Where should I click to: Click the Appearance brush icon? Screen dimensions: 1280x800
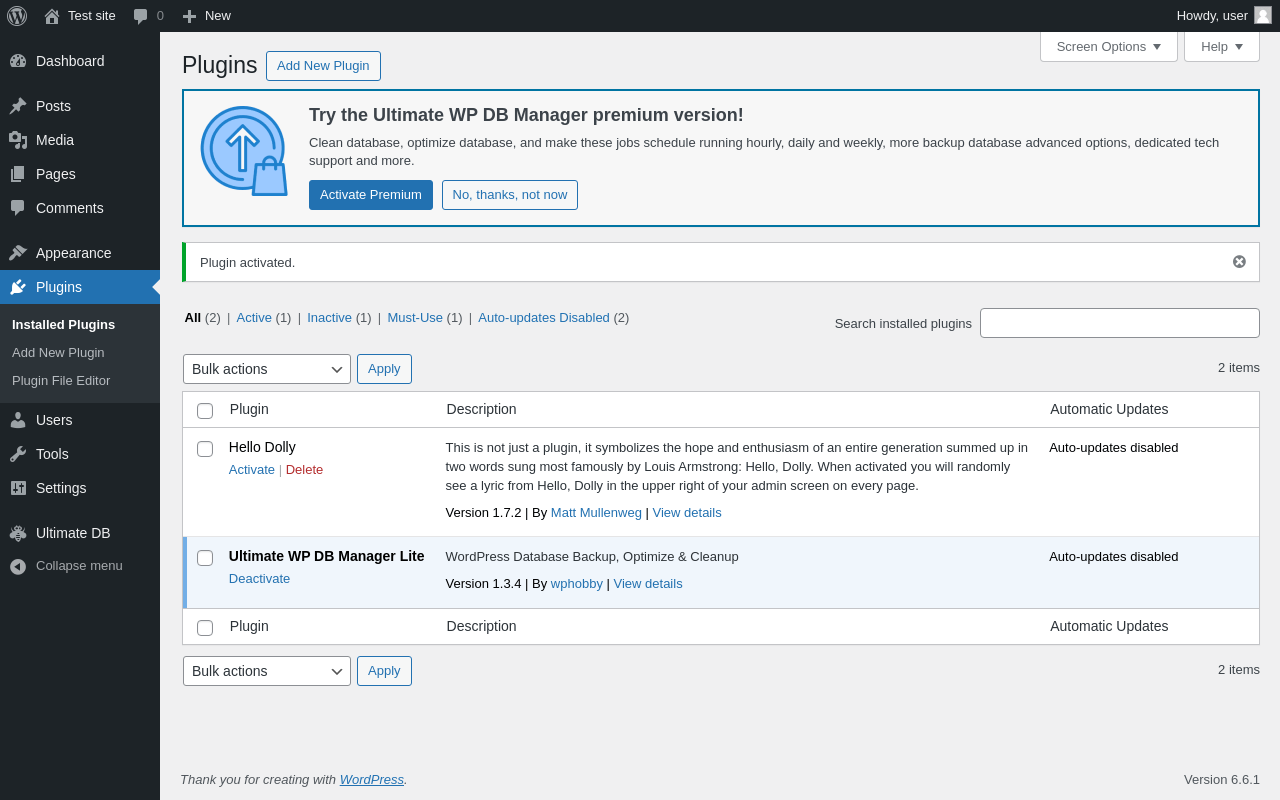[18, 253]
